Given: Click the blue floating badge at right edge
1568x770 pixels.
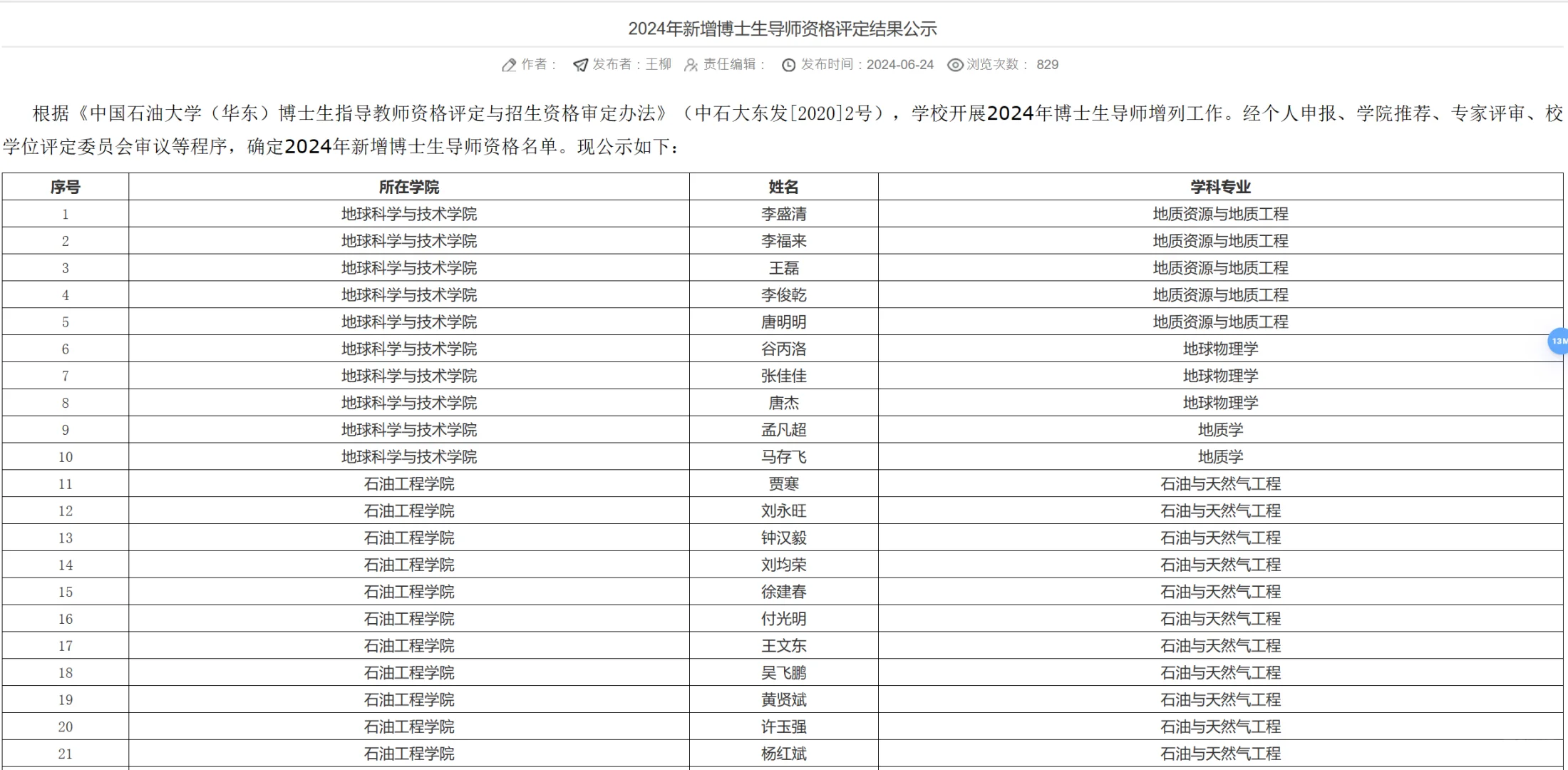Looking at the screenshot, I should pos(1558,341).
